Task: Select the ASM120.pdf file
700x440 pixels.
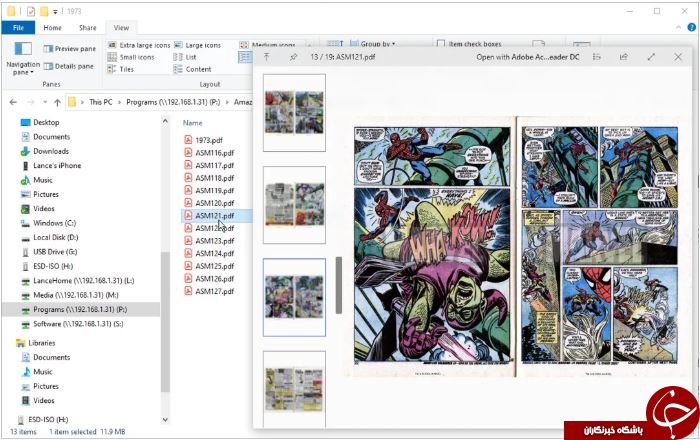Action: (x=209, y=203)
